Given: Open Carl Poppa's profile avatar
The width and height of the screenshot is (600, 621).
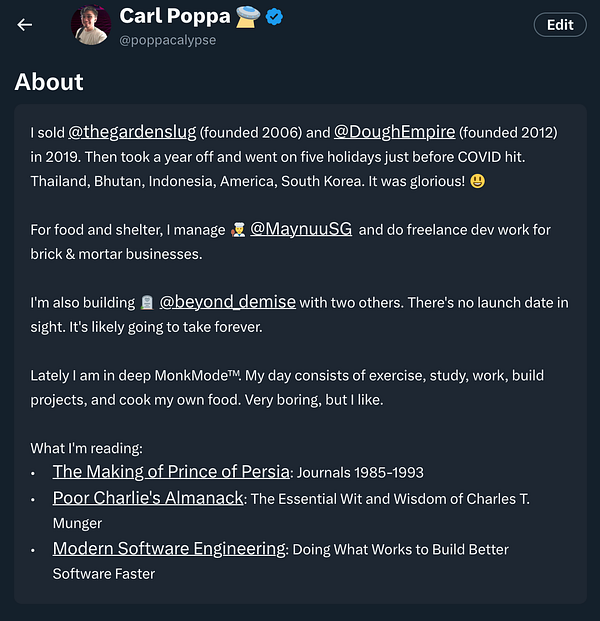Looking at the screenshot, I should (x=91, y=25).
